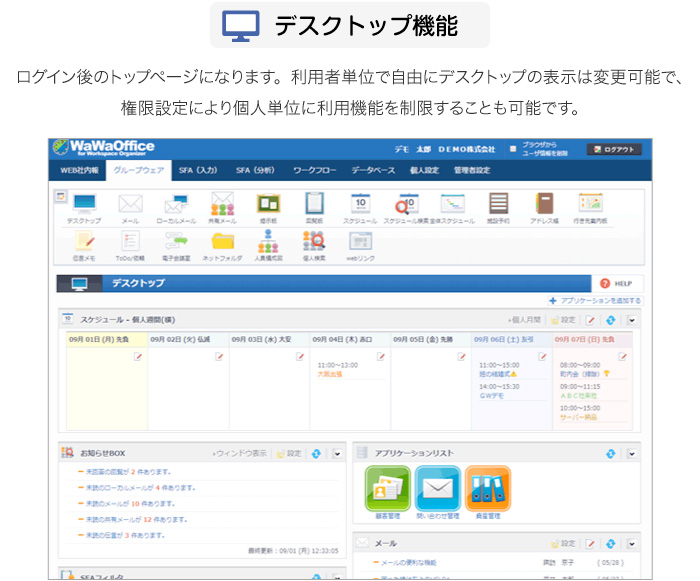Open the HELP button

pyautogui.click(x=617, y=284)
